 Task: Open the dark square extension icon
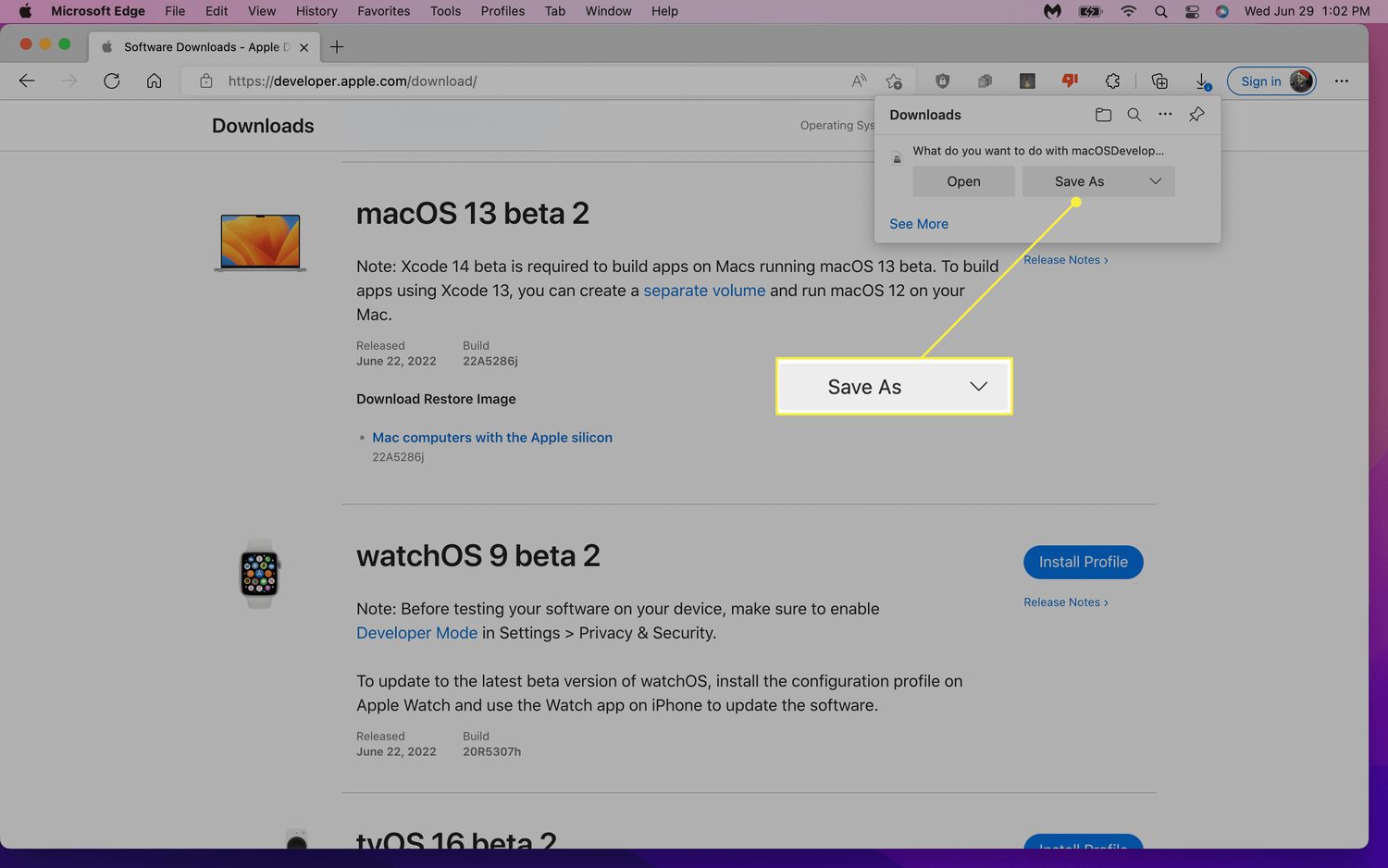pos(1027,81)
